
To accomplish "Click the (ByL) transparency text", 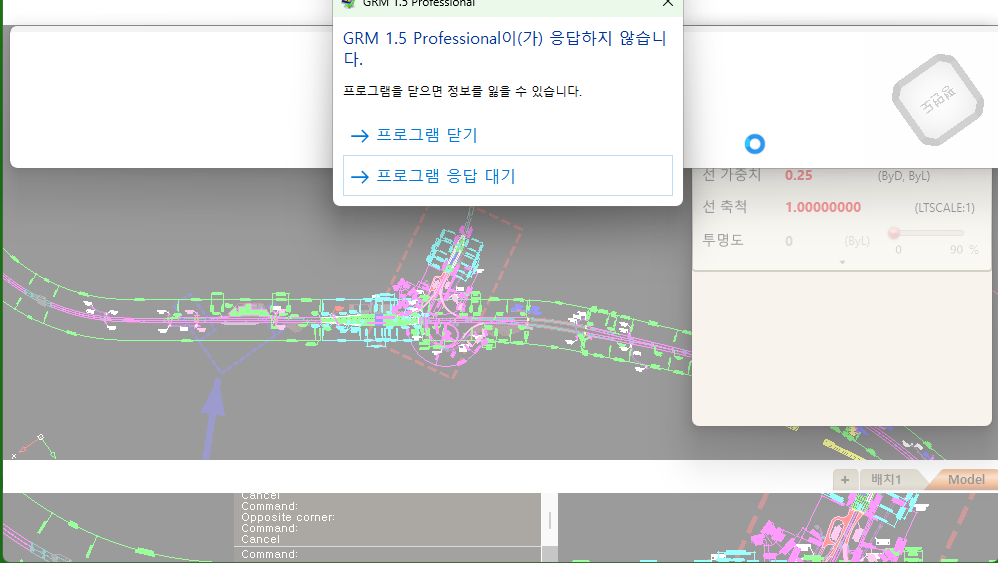I will [857, 241].
